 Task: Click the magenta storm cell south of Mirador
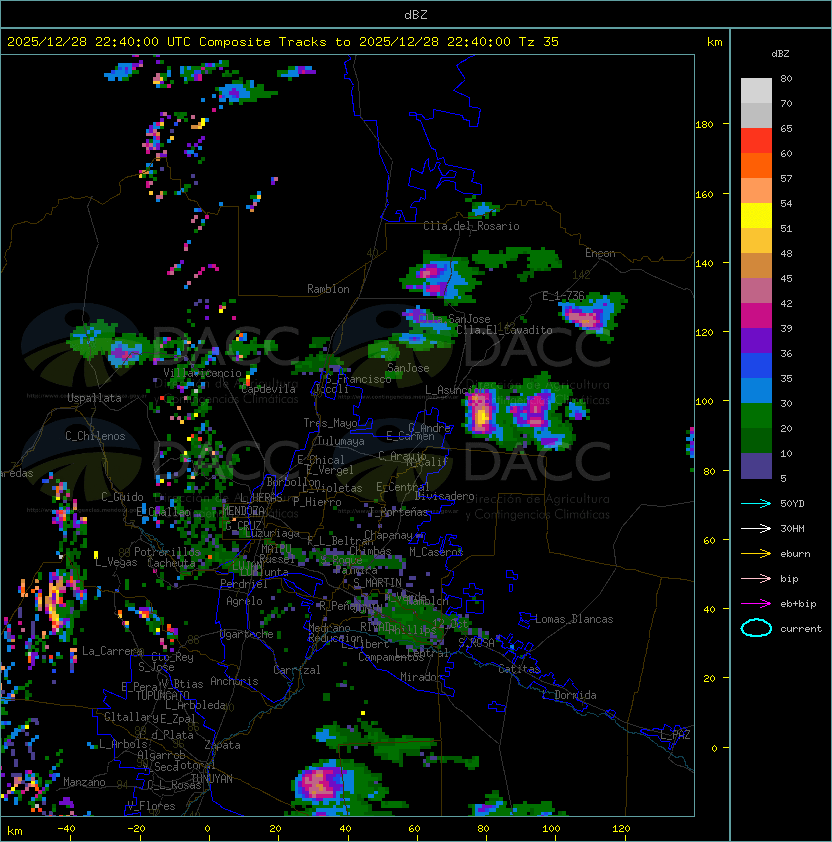(322, 783)
